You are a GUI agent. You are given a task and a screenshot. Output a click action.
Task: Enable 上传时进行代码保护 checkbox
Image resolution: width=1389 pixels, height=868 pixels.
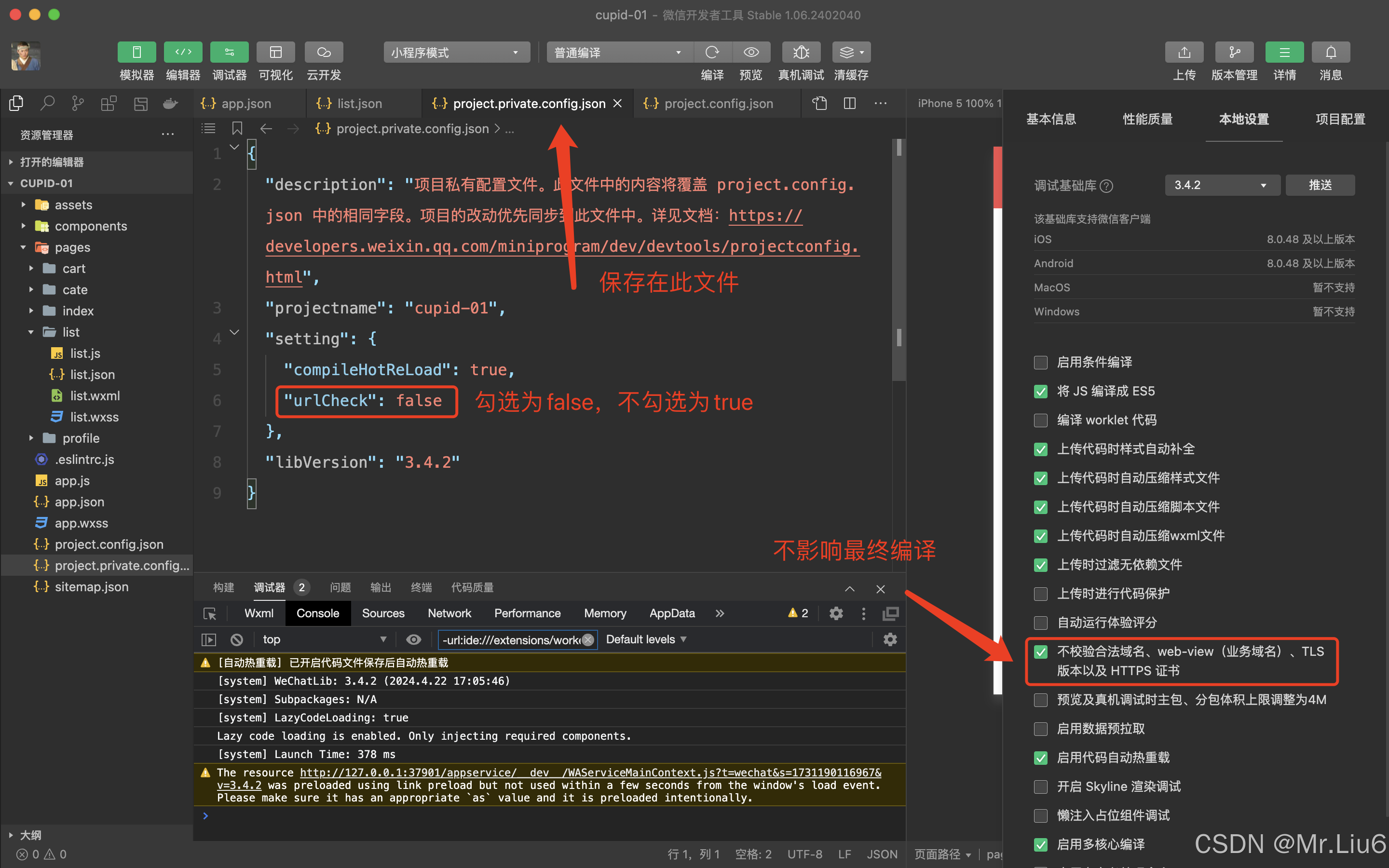point(1041,594)
